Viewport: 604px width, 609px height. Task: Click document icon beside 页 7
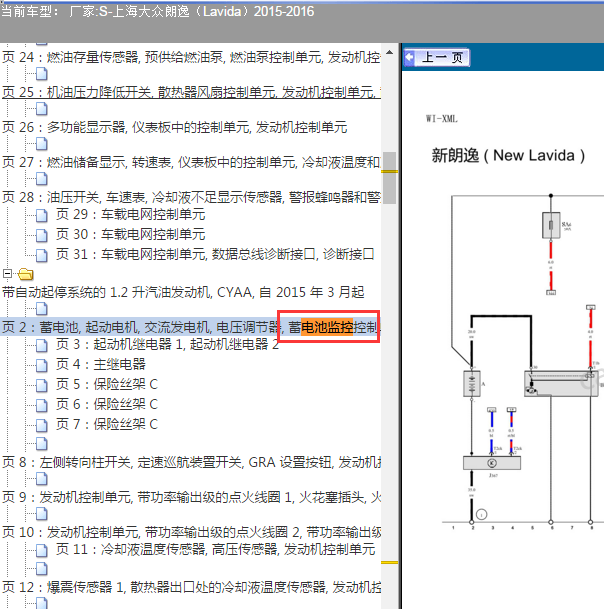click(x=42, y=425)
